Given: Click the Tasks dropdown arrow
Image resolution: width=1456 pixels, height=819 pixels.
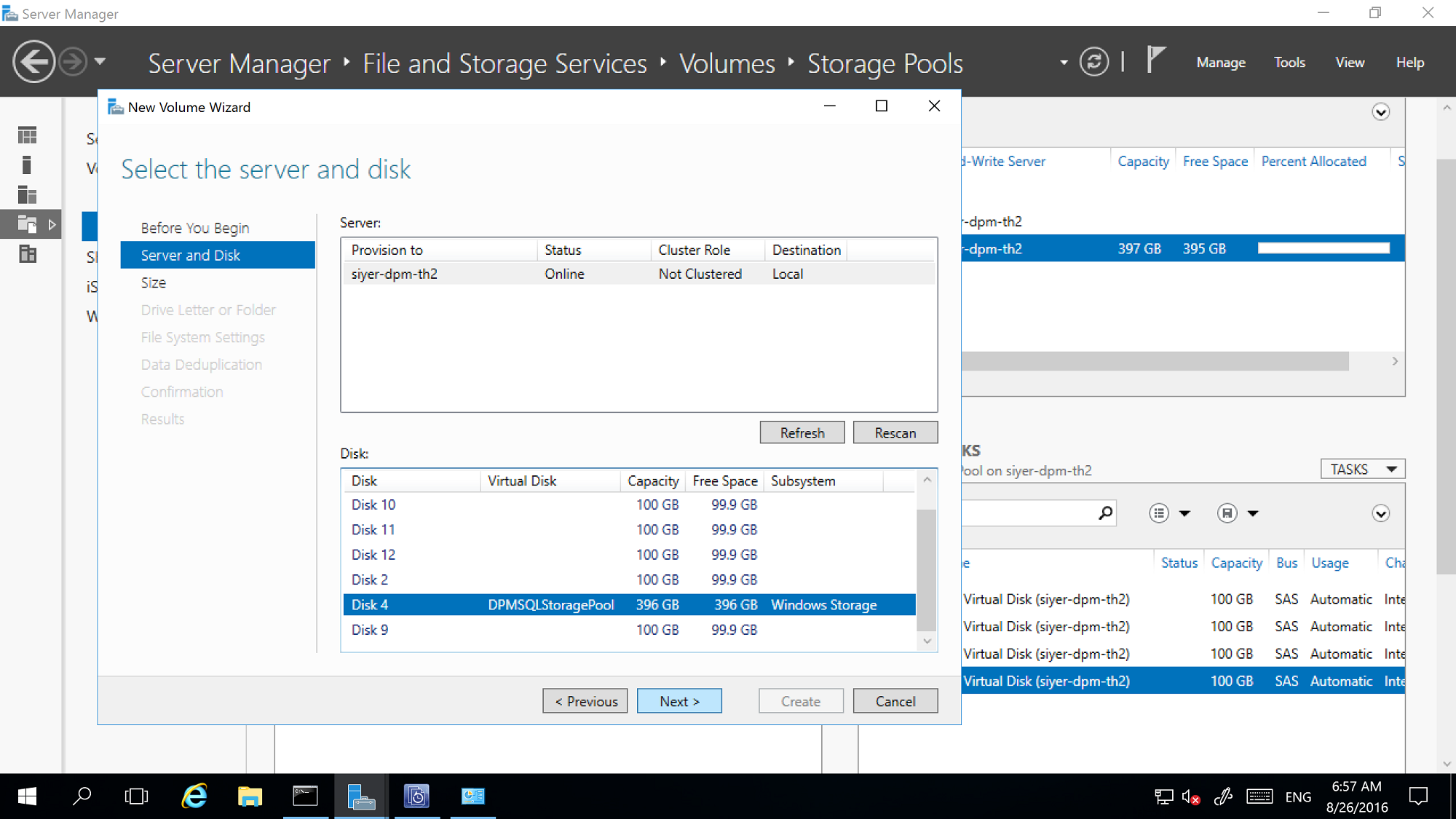Looking at the screenshot, I should [x=1392, y=469].
